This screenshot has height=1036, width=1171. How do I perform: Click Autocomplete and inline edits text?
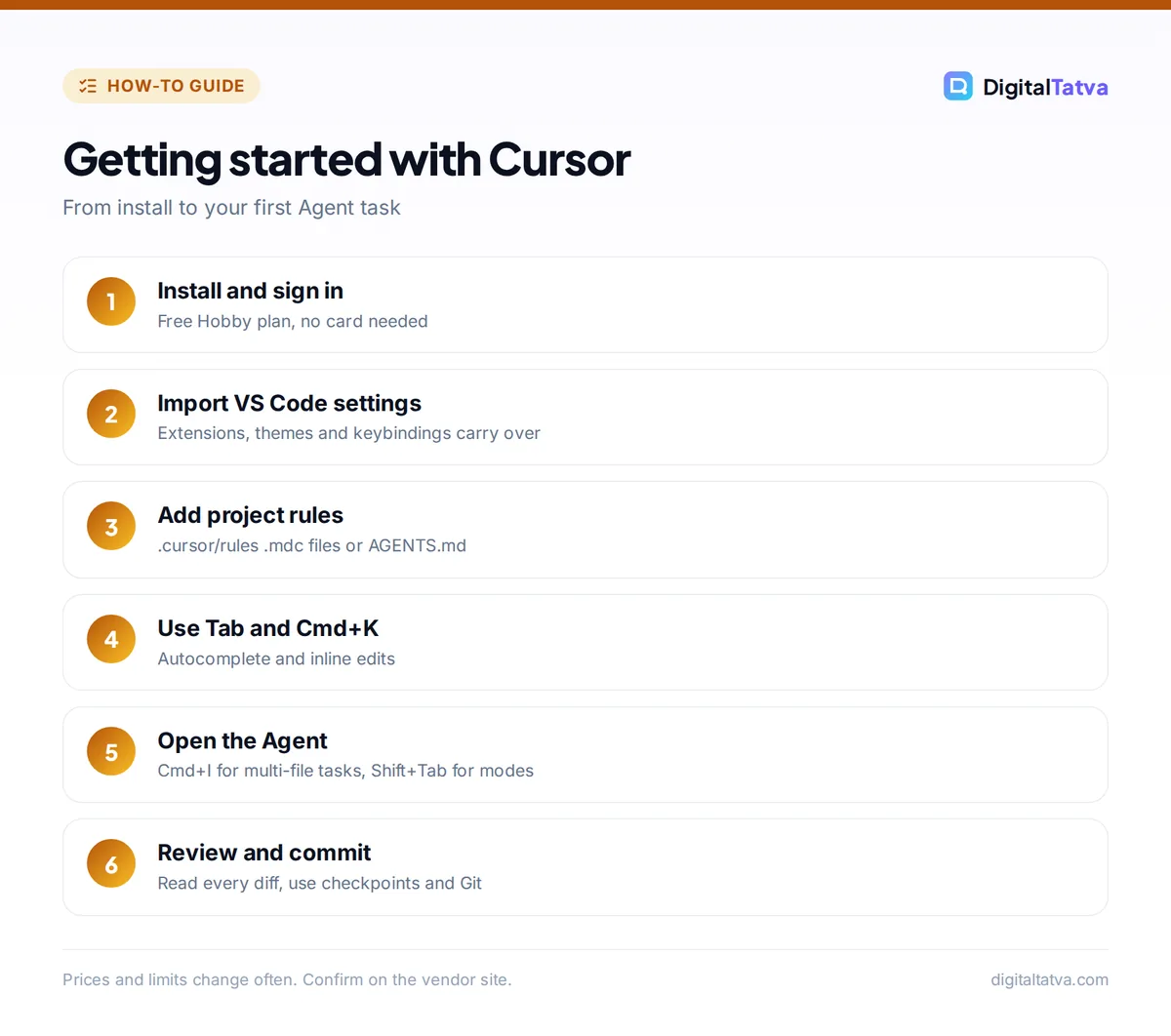point(276,658)
